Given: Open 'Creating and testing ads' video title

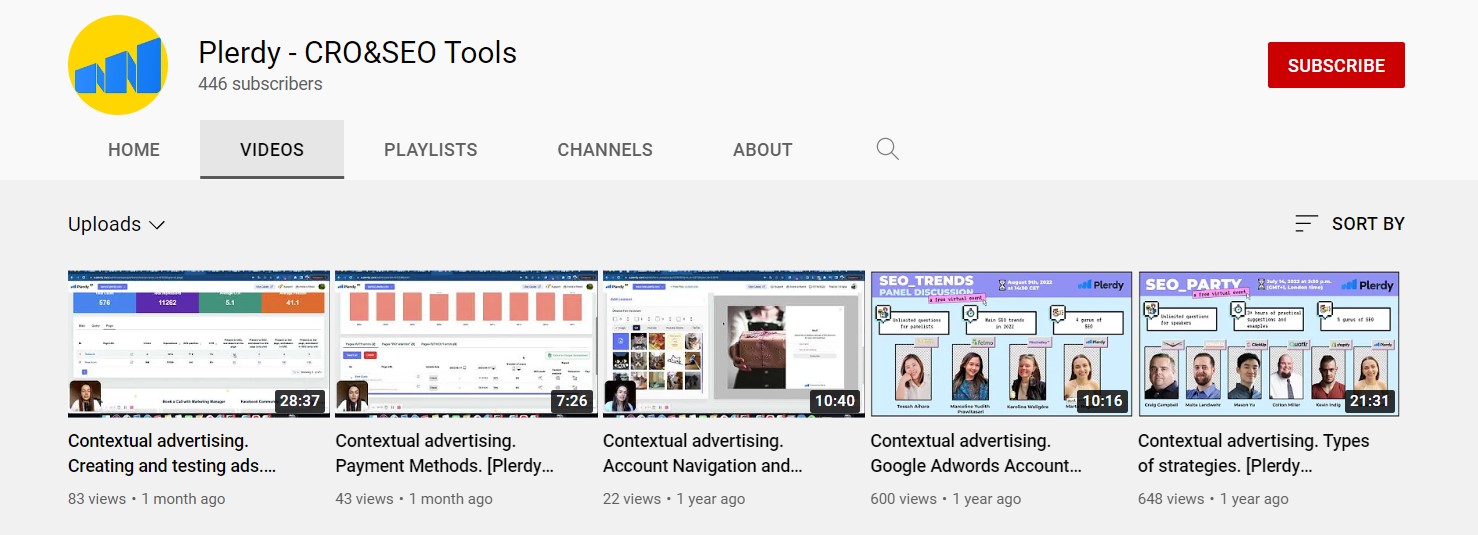Looking at the screenshot, I should tap(172, 453).
